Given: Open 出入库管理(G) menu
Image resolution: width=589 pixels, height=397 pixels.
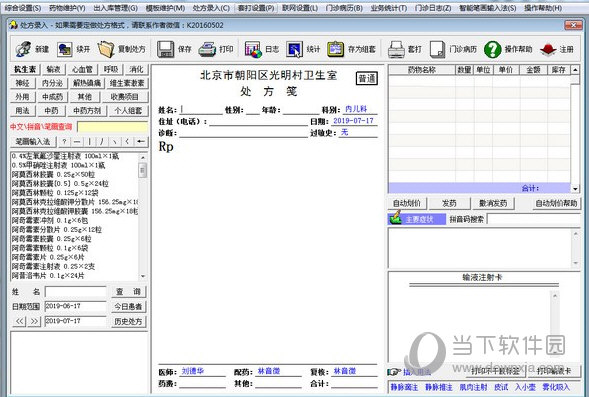Looking at the screenshot, I should pos(115,8).
